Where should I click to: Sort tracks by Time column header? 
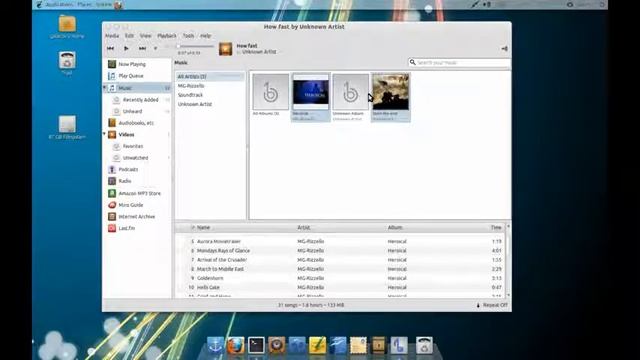coord(496,227)
